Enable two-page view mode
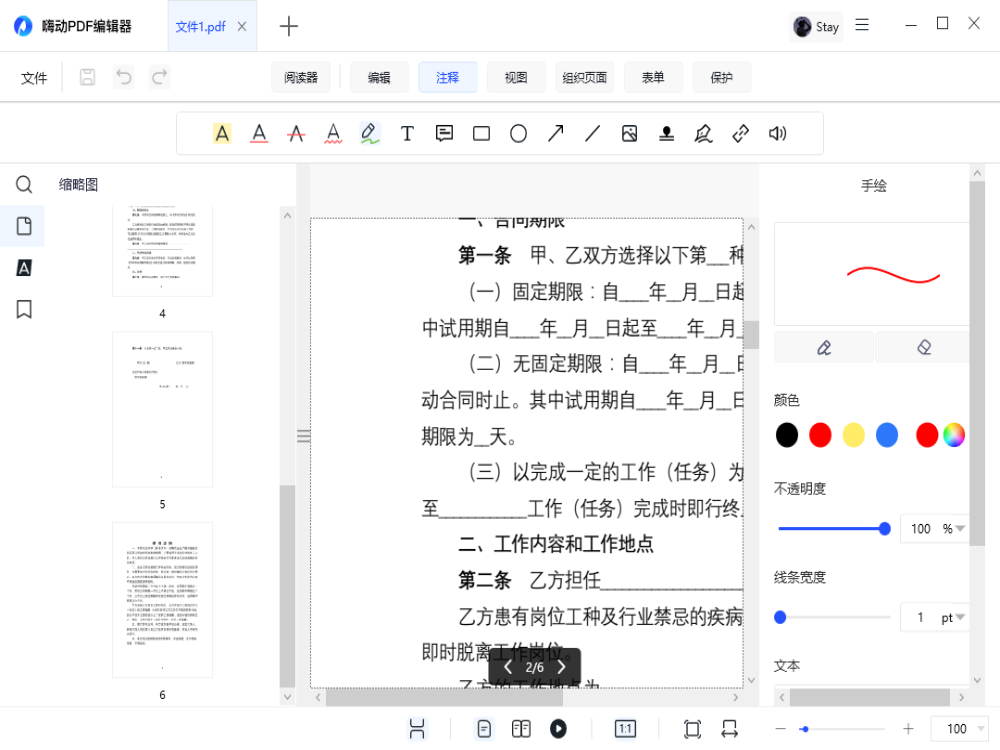The width and height of the screenshot is (1000, 750). click(x=521, y=728)
